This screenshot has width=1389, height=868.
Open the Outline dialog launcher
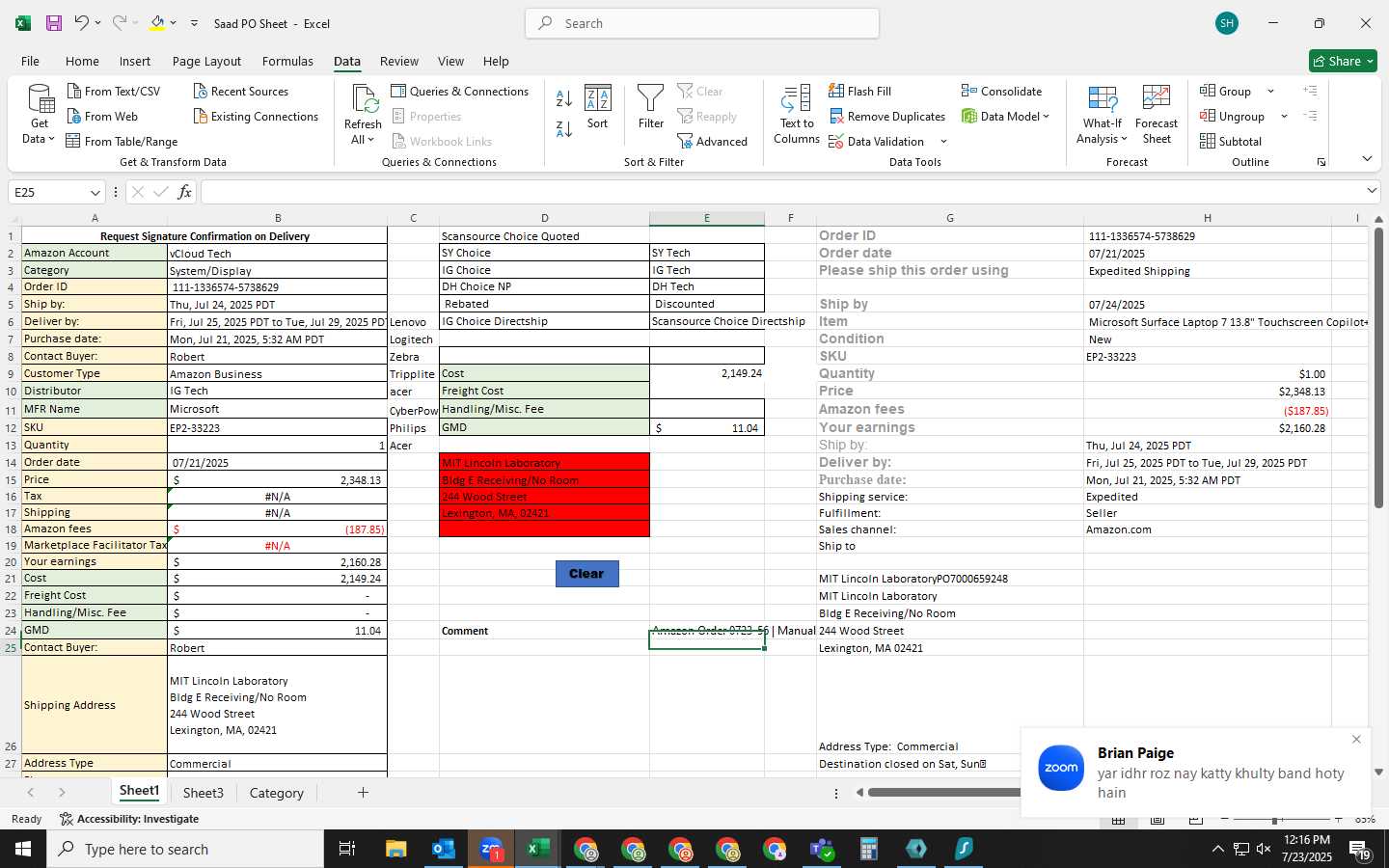tap(1321, 162)
